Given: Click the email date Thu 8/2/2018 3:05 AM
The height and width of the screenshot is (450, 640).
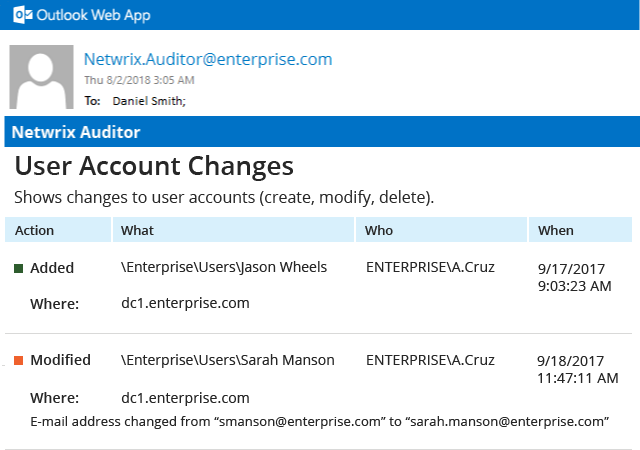Looking at the screenshot, I should pyautogui.click(x=139, y=80).
